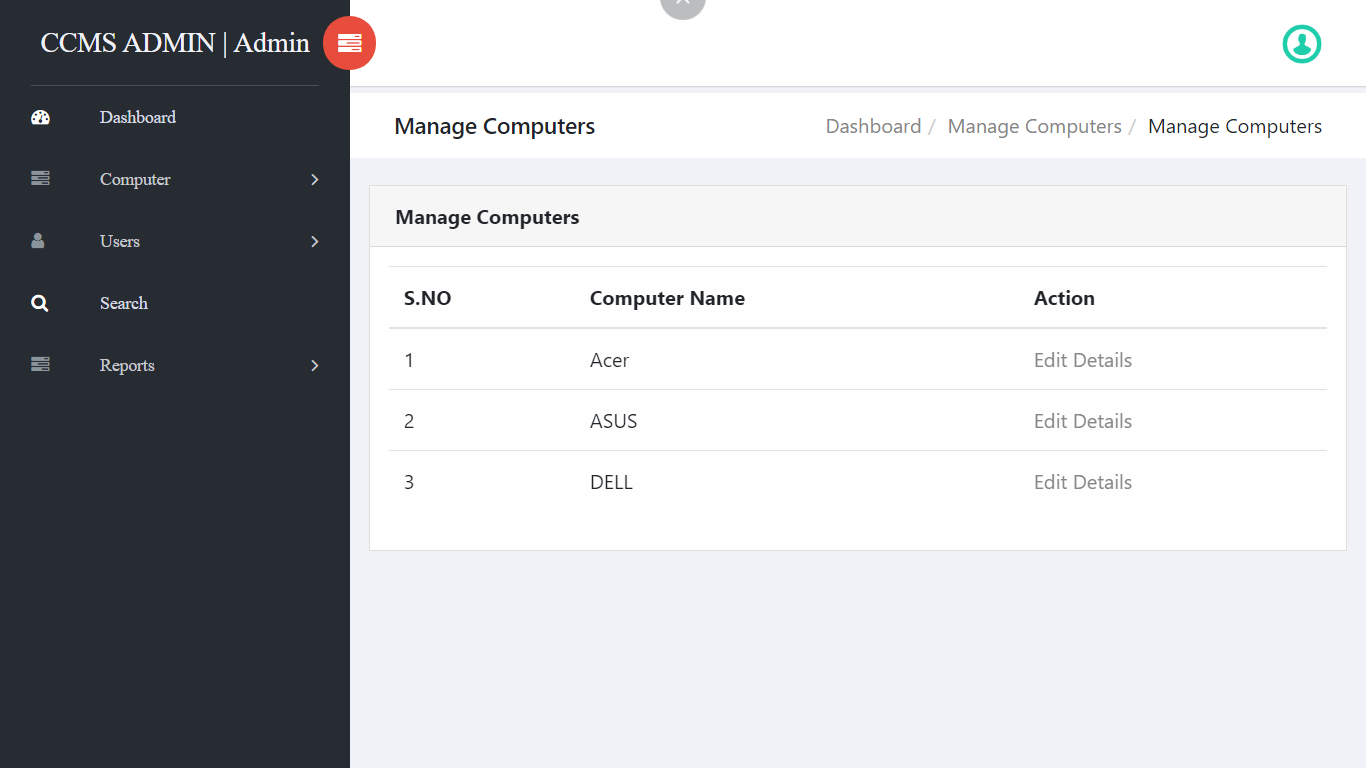Click Edit Details for Acer
This screenshot has height=768, width=1366.
coord(1083,360)
